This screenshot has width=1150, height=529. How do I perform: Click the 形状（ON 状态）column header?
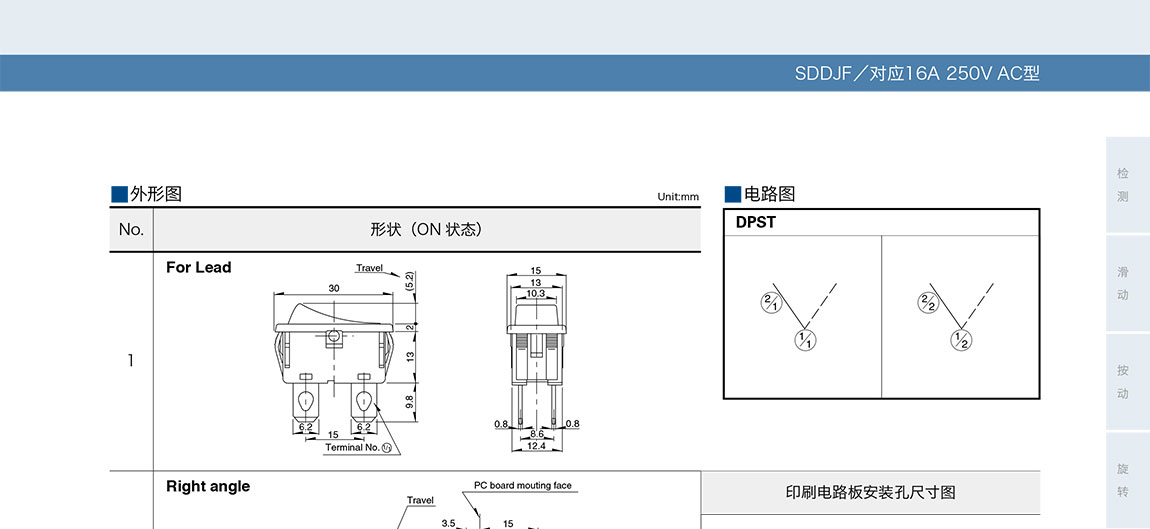[426, 229]
